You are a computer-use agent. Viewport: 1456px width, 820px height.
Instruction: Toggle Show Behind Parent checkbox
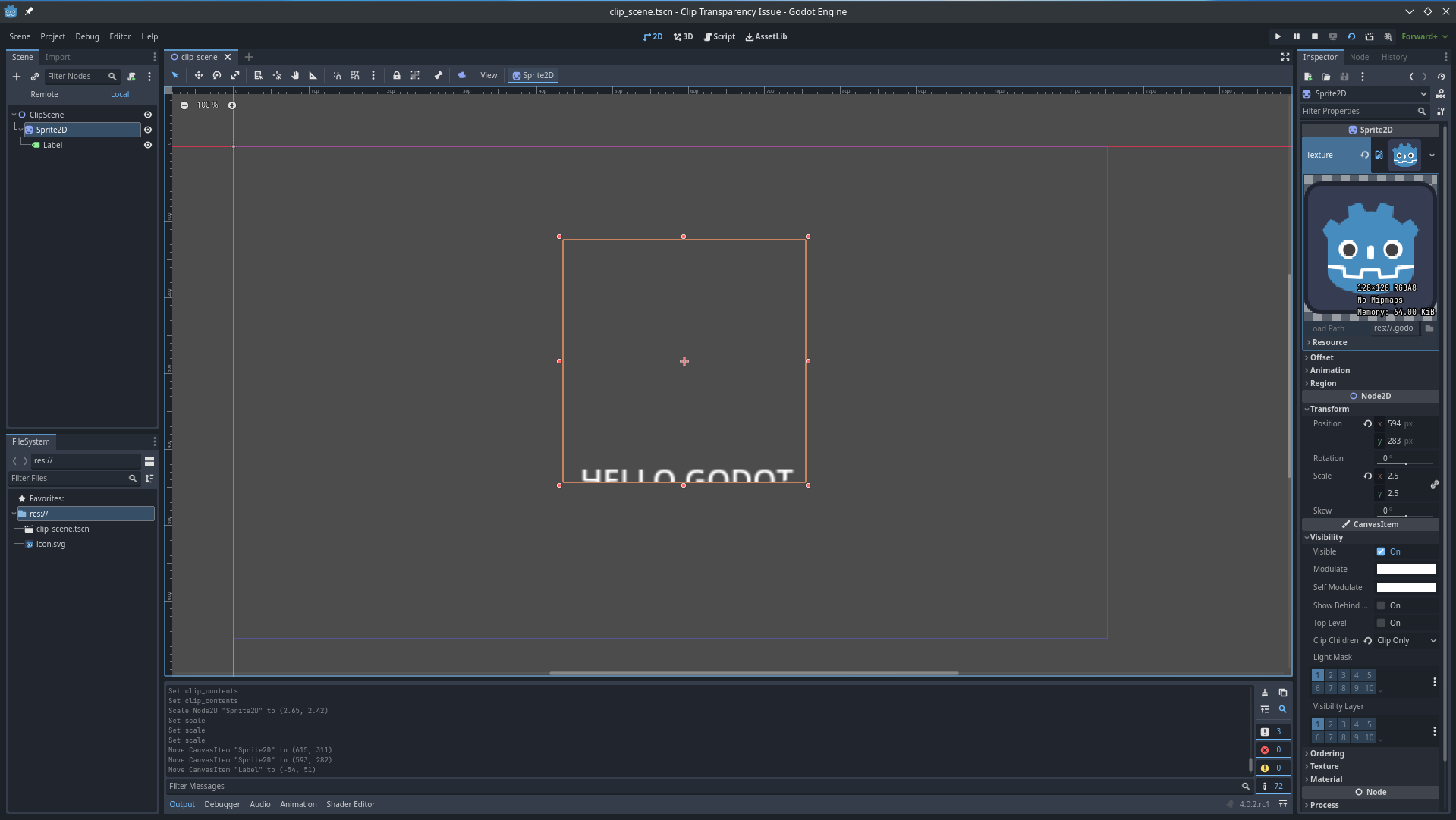click(1381, 605)
